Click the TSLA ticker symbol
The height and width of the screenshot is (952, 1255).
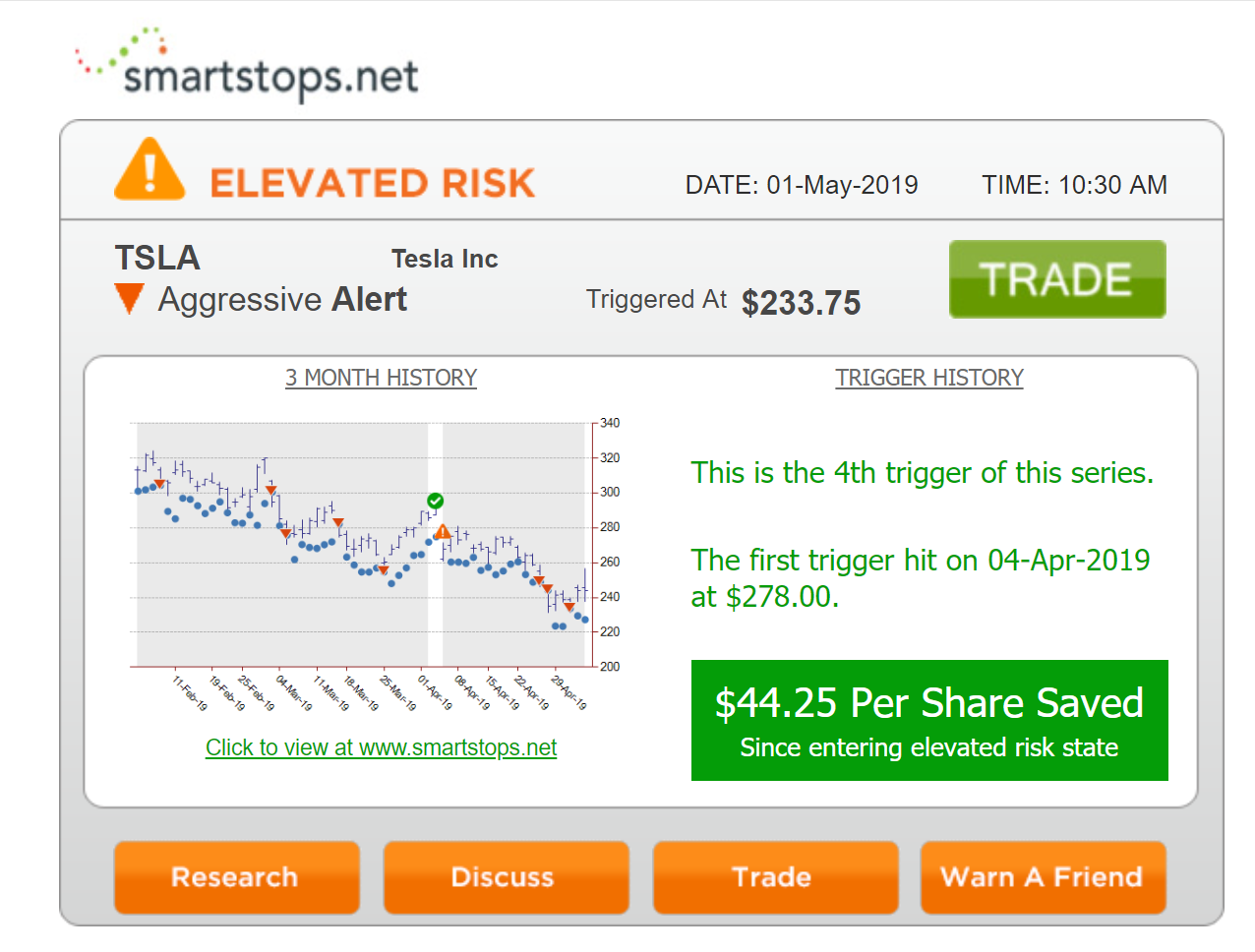tap(157, 258)
